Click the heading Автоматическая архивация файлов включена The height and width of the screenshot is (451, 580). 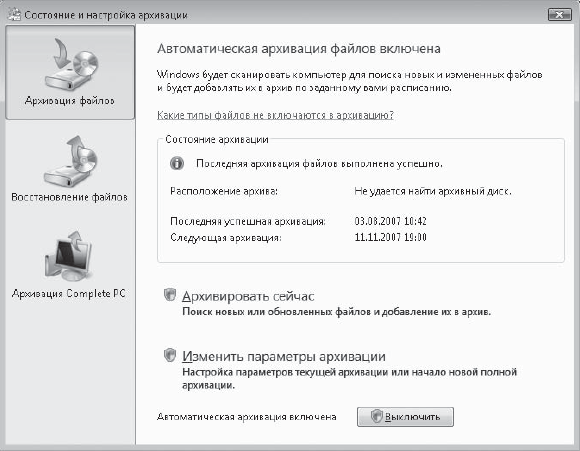299,49
